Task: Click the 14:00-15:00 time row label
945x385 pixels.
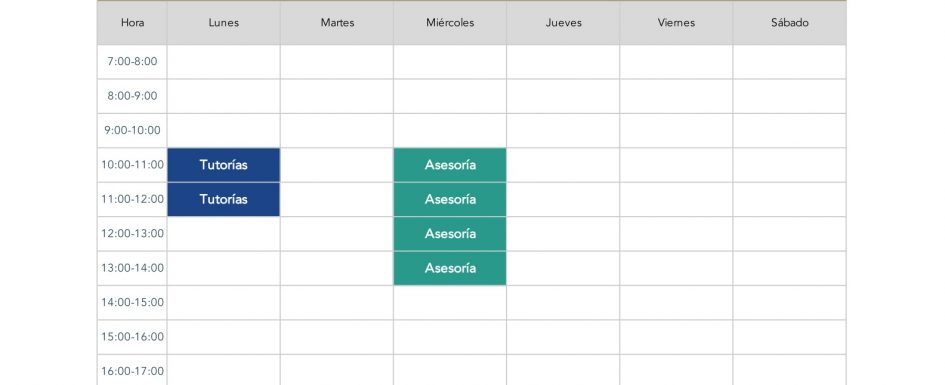Action: point(132,302)
